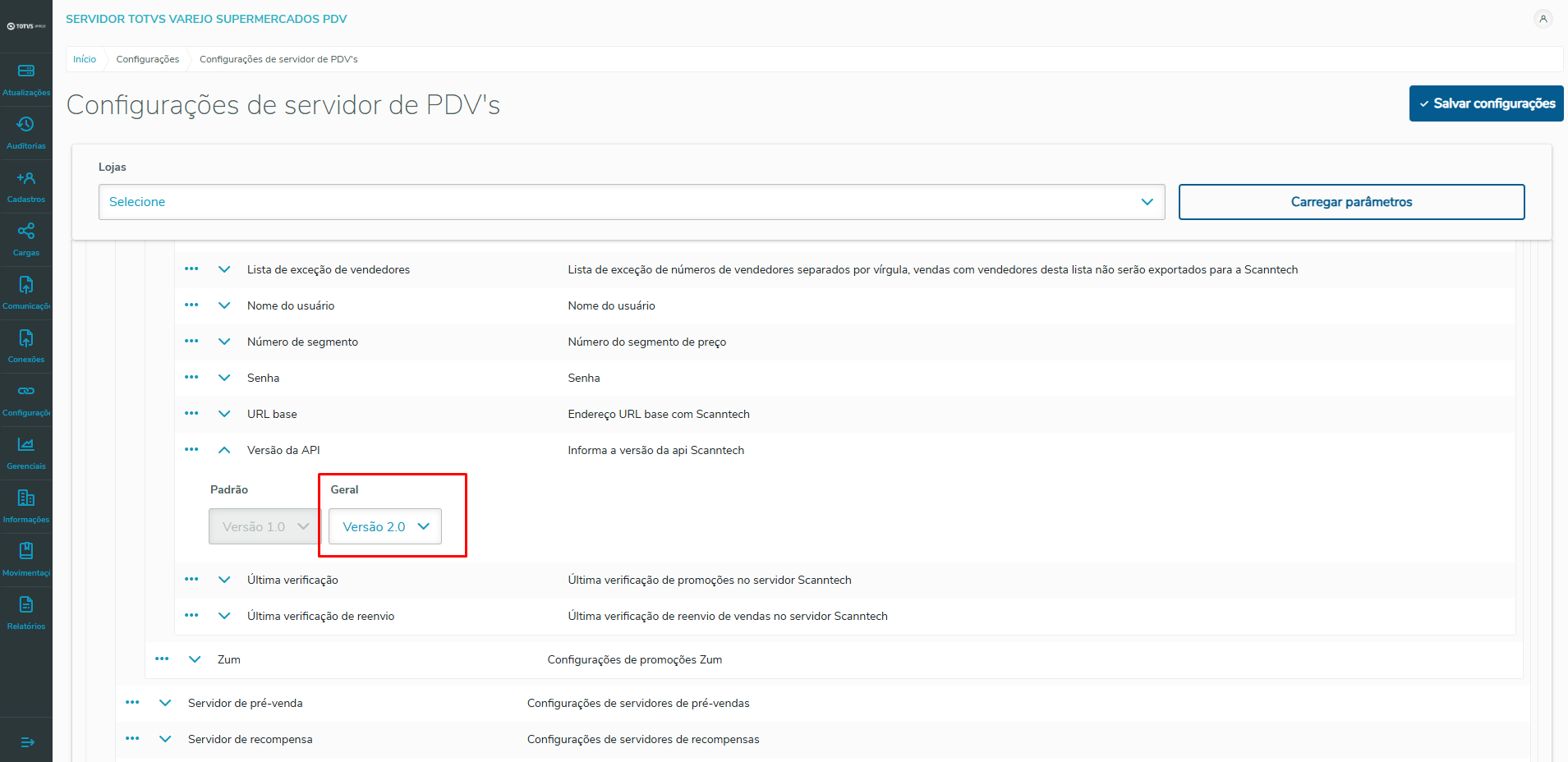Screen dimensions: 1568x762
Task: Open options dots for Última verificação de reenvio
Action: point(191,615)
